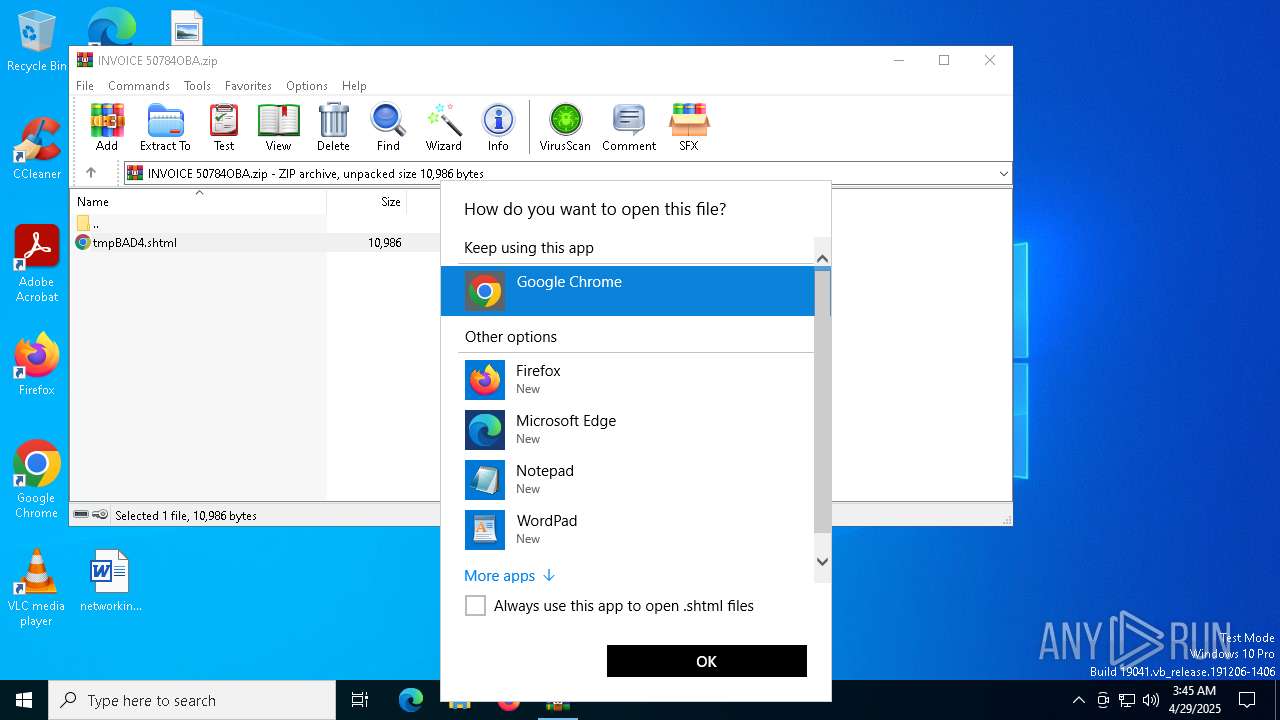The image size is (1280, 720).
Task: Click the SFX toolbar icon
Action: point(689,127)
